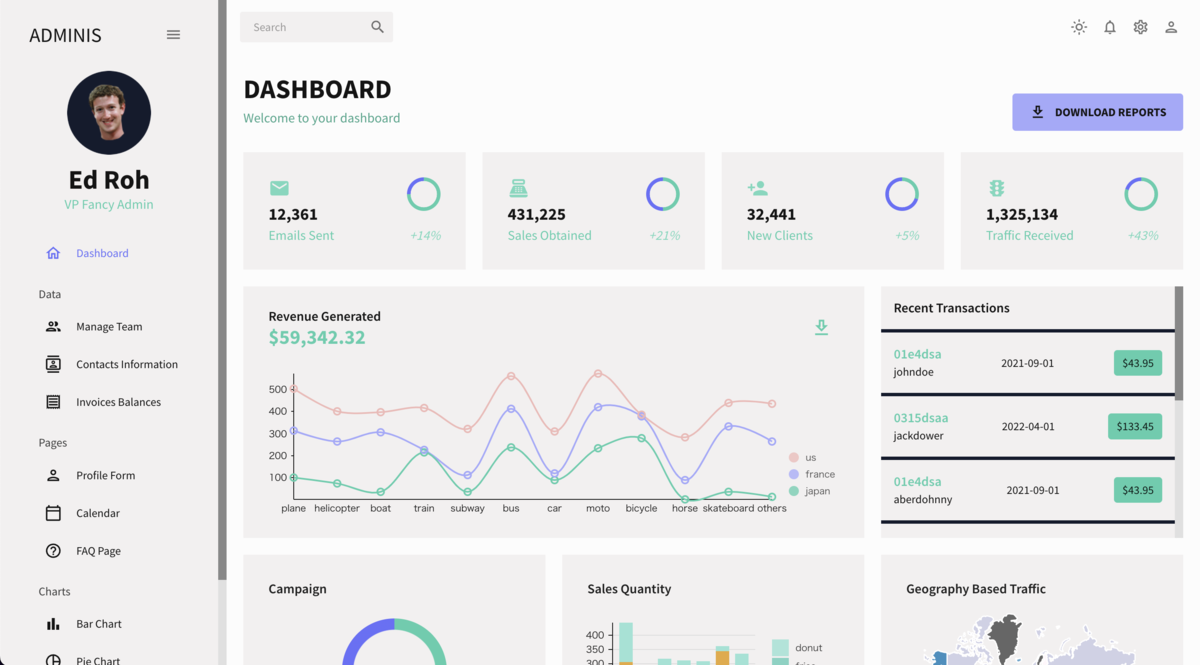Collapse the sidebar with the hamburger icon
1200x665 pixels.
[x=173, y=34]
